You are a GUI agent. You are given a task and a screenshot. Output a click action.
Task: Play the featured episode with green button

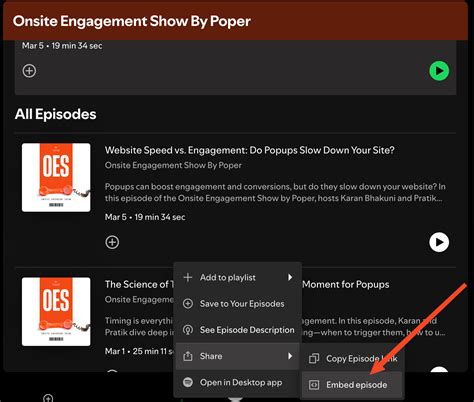pos(439,71)
